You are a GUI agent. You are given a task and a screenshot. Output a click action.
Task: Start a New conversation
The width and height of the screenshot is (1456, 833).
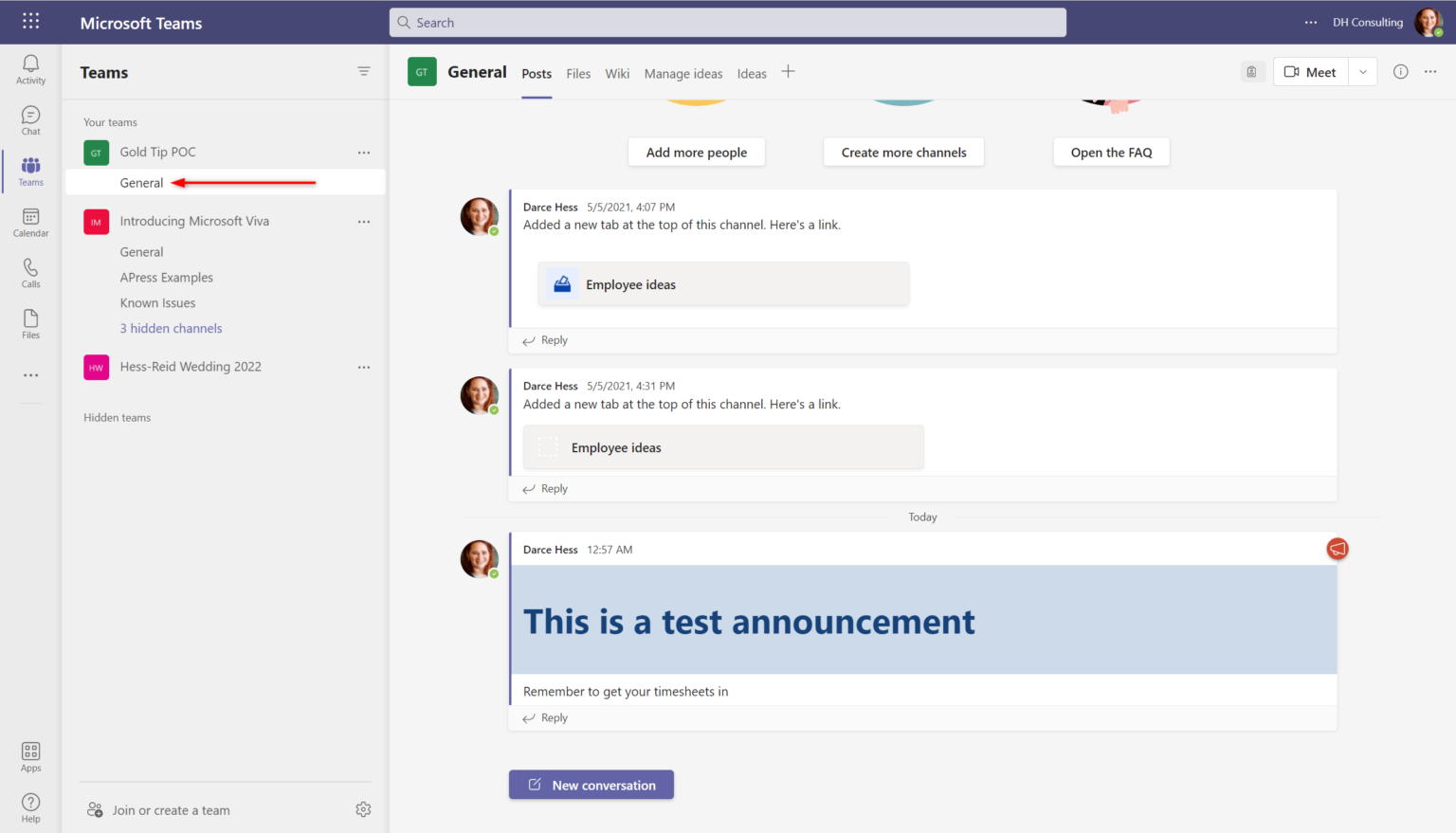tap(591, 785)
